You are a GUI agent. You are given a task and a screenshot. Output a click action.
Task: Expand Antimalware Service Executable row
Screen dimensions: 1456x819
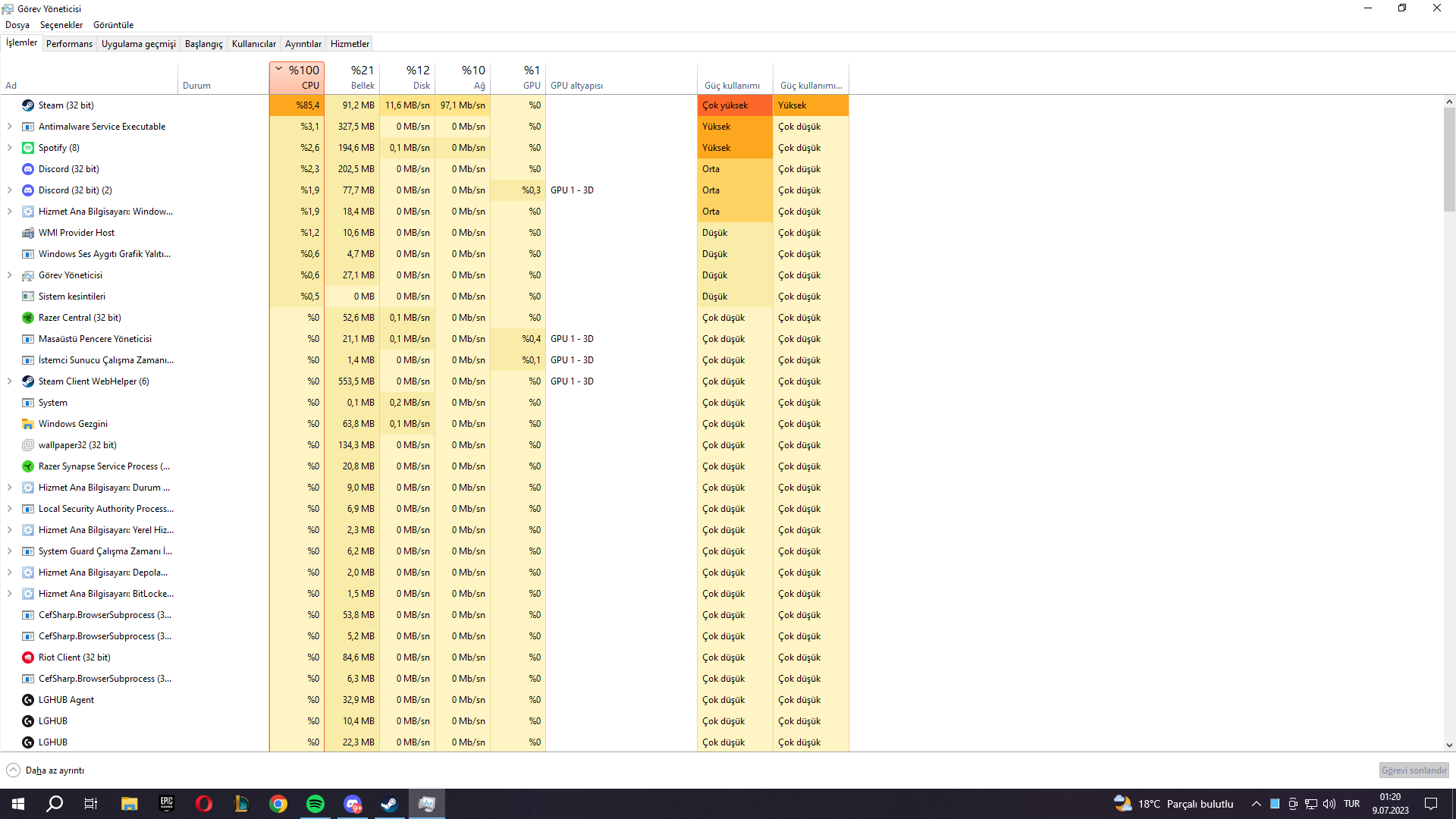[x=9, y=127]
